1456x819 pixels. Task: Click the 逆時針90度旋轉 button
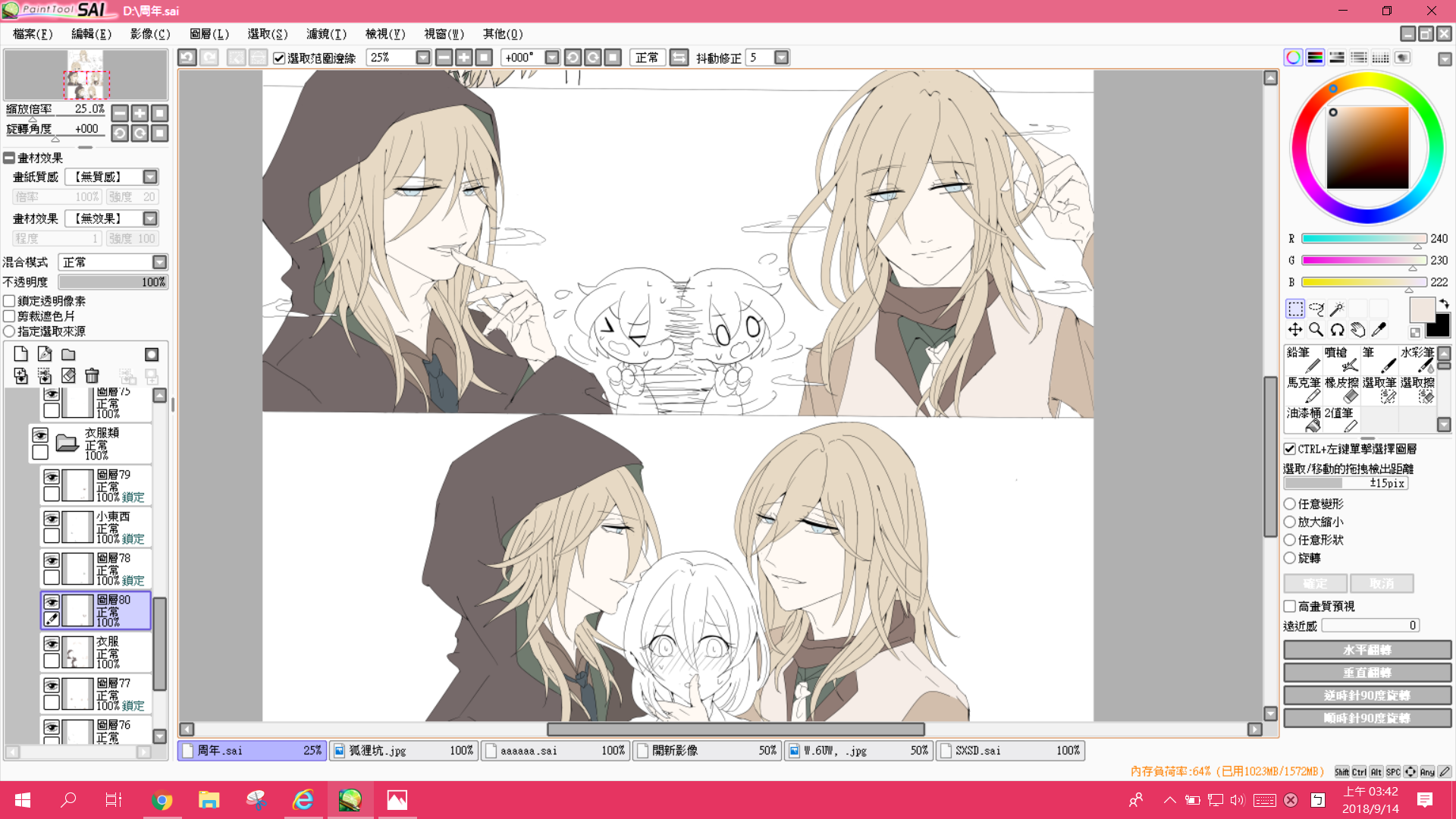1367,695
